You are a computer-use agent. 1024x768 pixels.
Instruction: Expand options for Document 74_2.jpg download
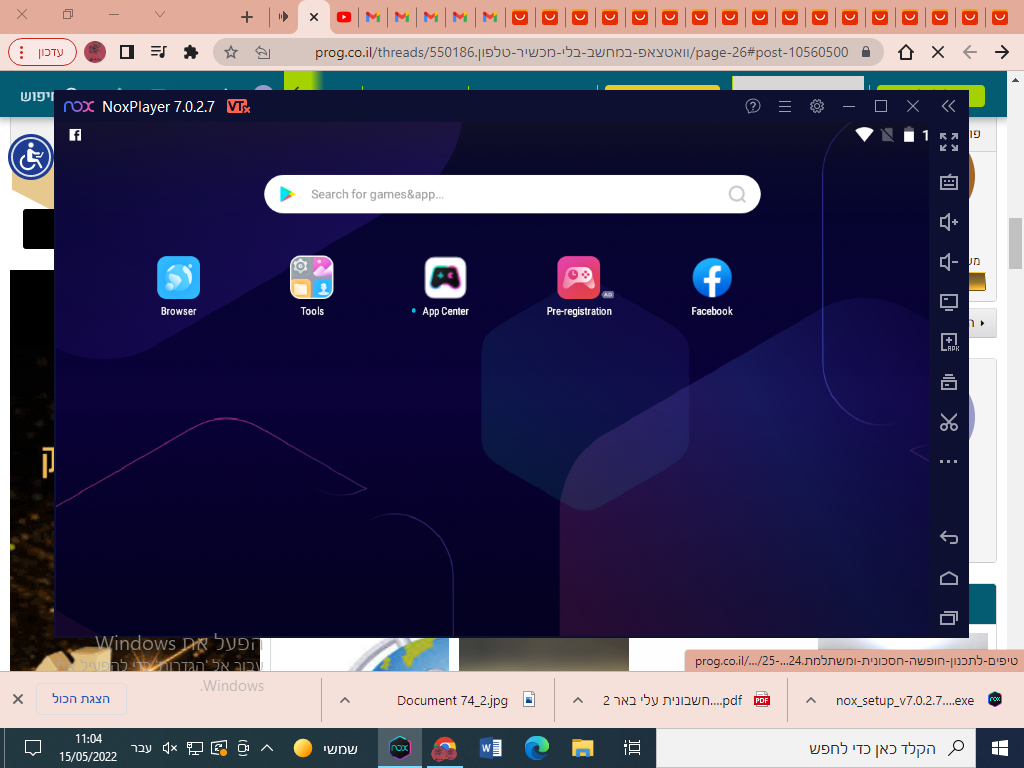(x=345, y=700)
